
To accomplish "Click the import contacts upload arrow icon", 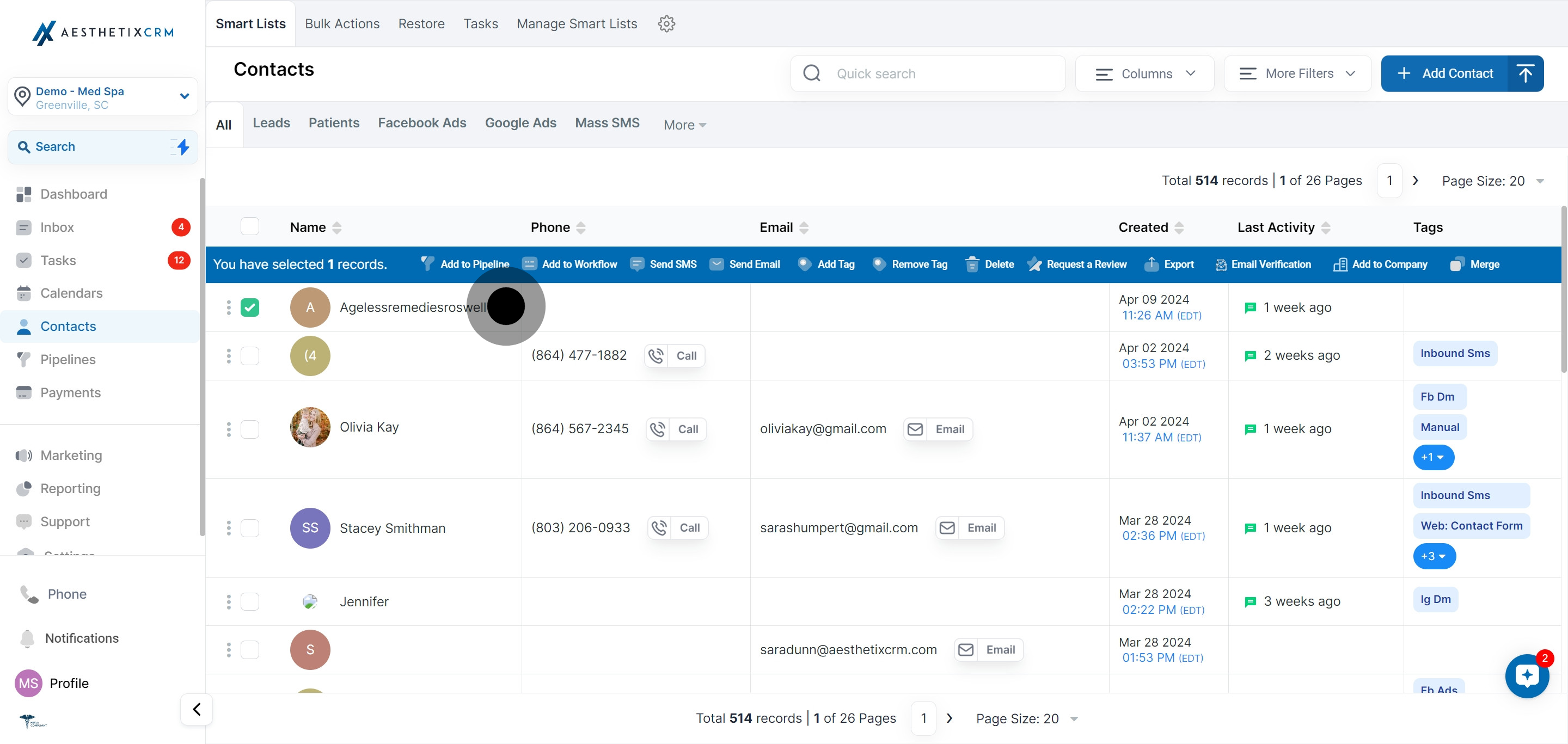I will pos(1525,73).
